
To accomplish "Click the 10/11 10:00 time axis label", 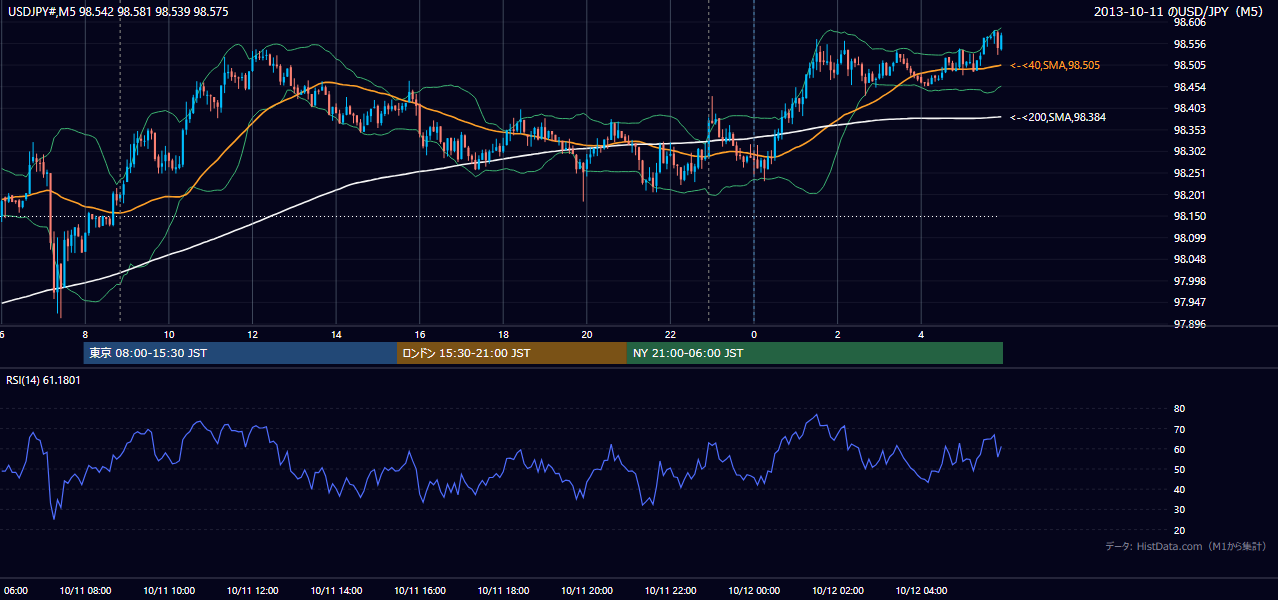I will (x=169, y=591).
